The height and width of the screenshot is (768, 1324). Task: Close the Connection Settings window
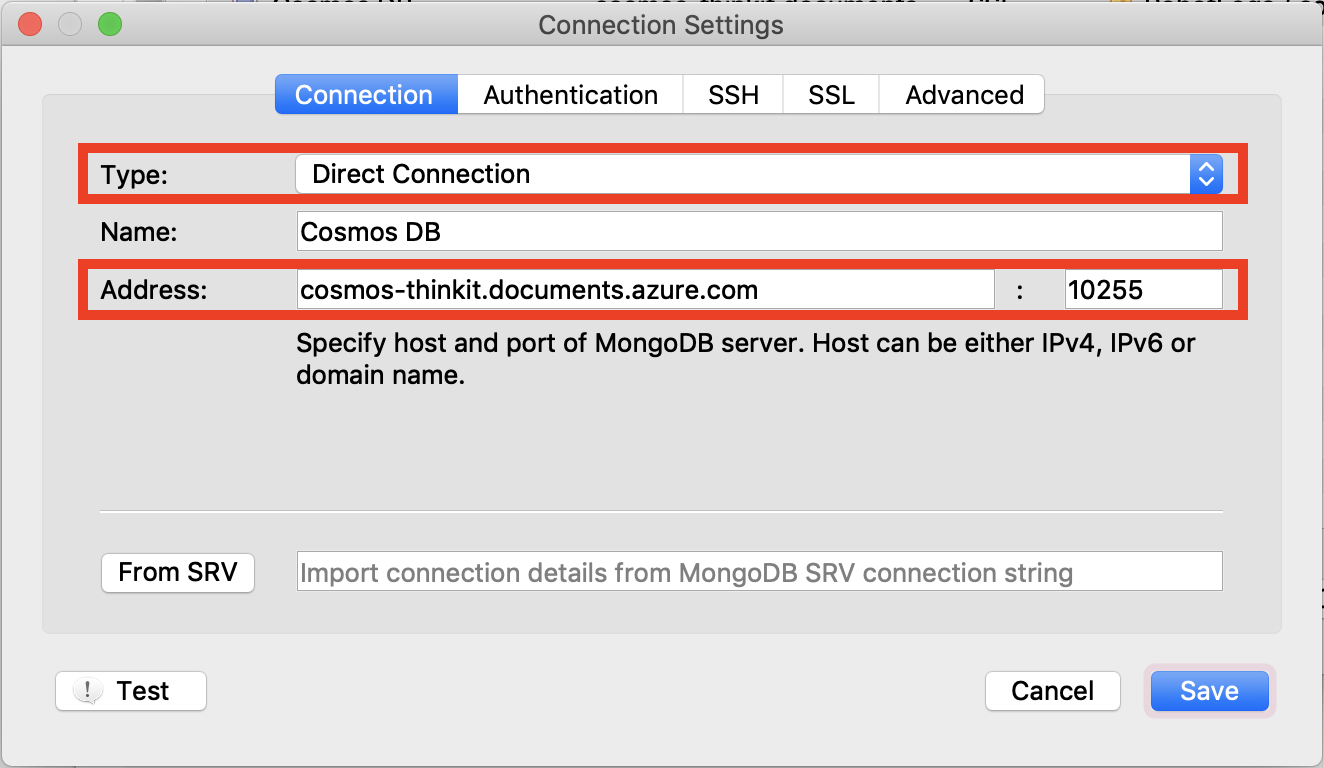click(x=30, y=24)
